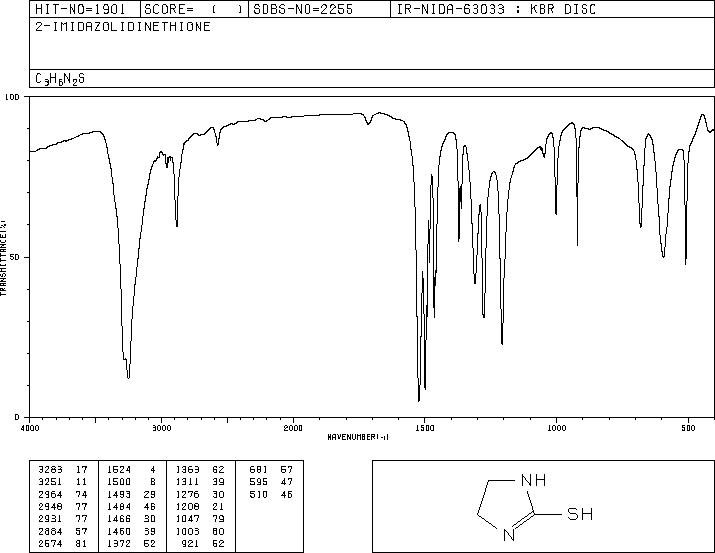Click transmittance value beside 3251 in table

(x=82, y=482)
